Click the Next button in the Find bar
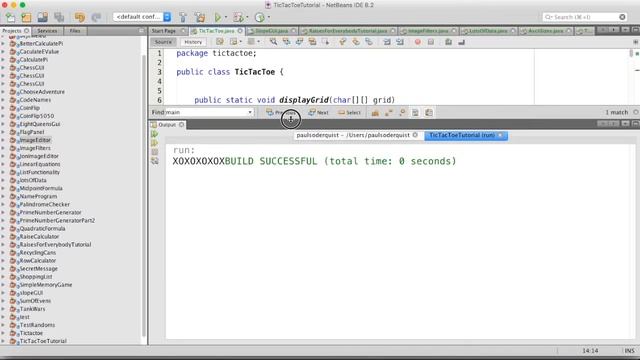The image size is (640, 360). (318, 113)
